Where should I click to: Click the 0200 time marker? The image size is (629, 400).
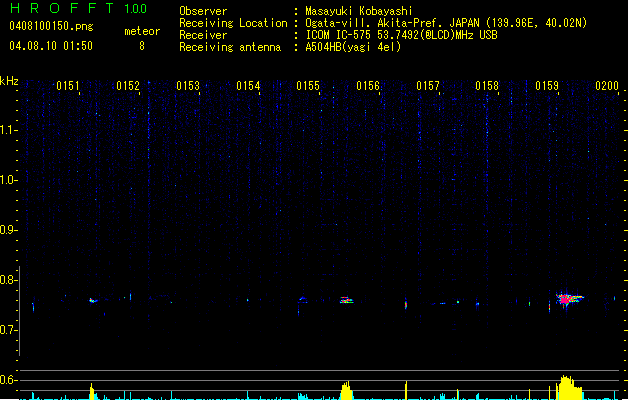tap(607, 86)
